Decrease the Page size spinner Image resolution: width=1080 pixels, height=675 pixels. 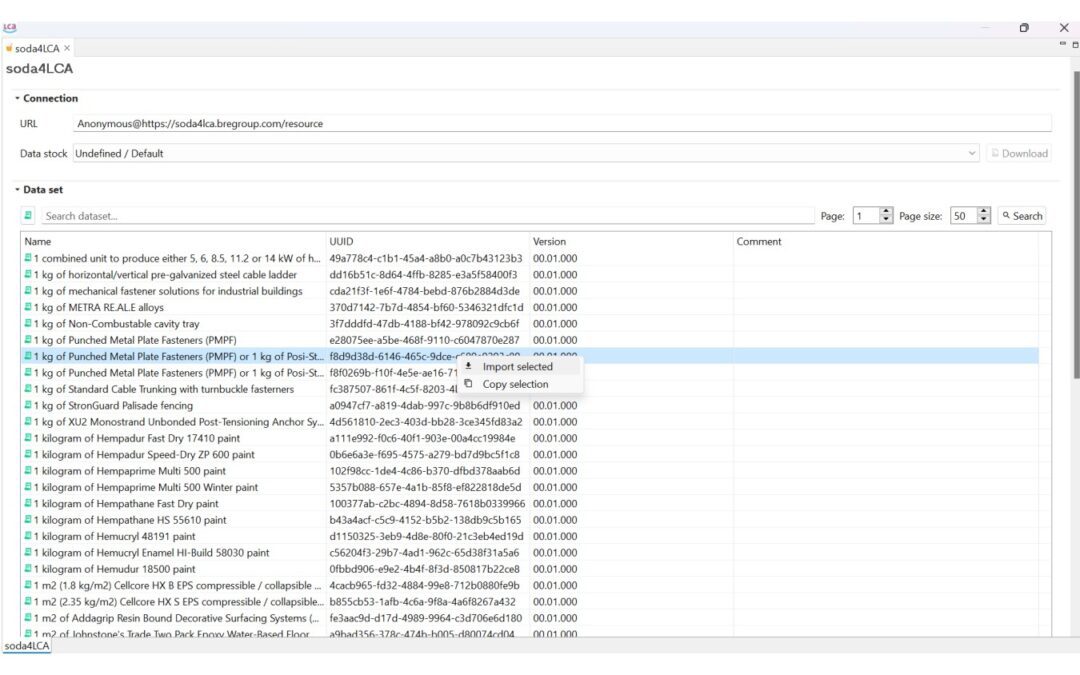point(983,220)
